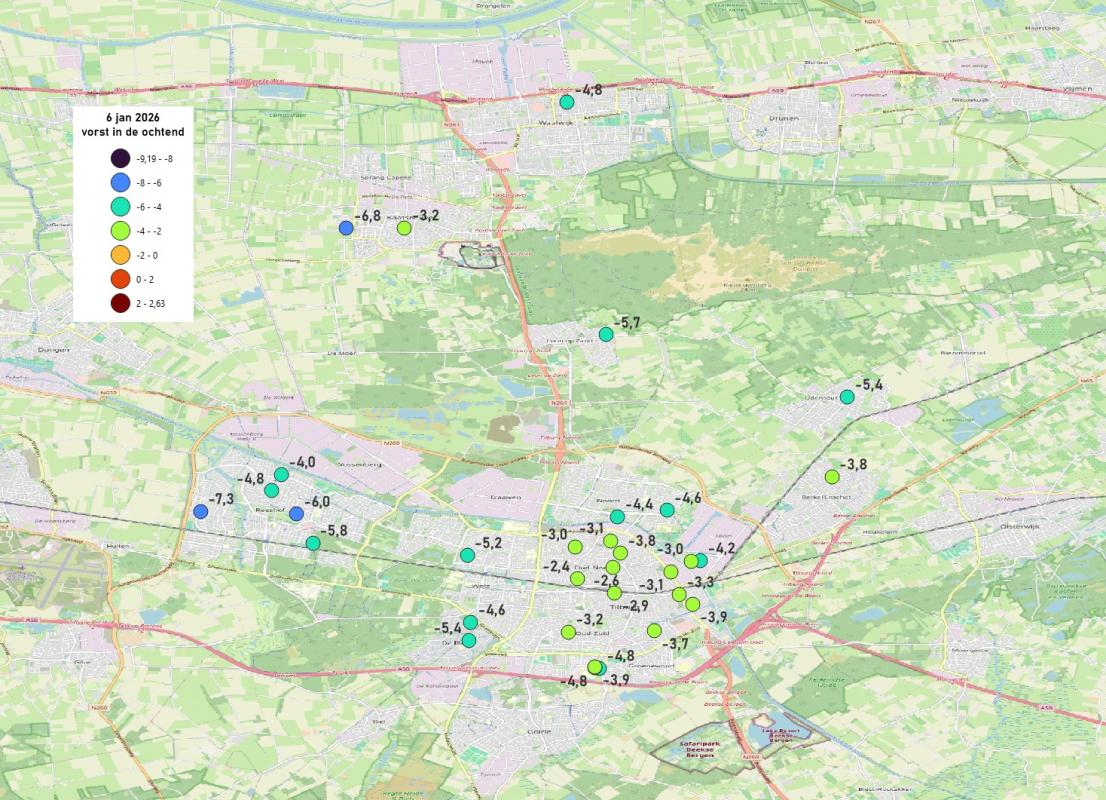Click the -5,4 marker near De Blaak
Viewport: 1106px width, 800px height.
pos(469,641)
